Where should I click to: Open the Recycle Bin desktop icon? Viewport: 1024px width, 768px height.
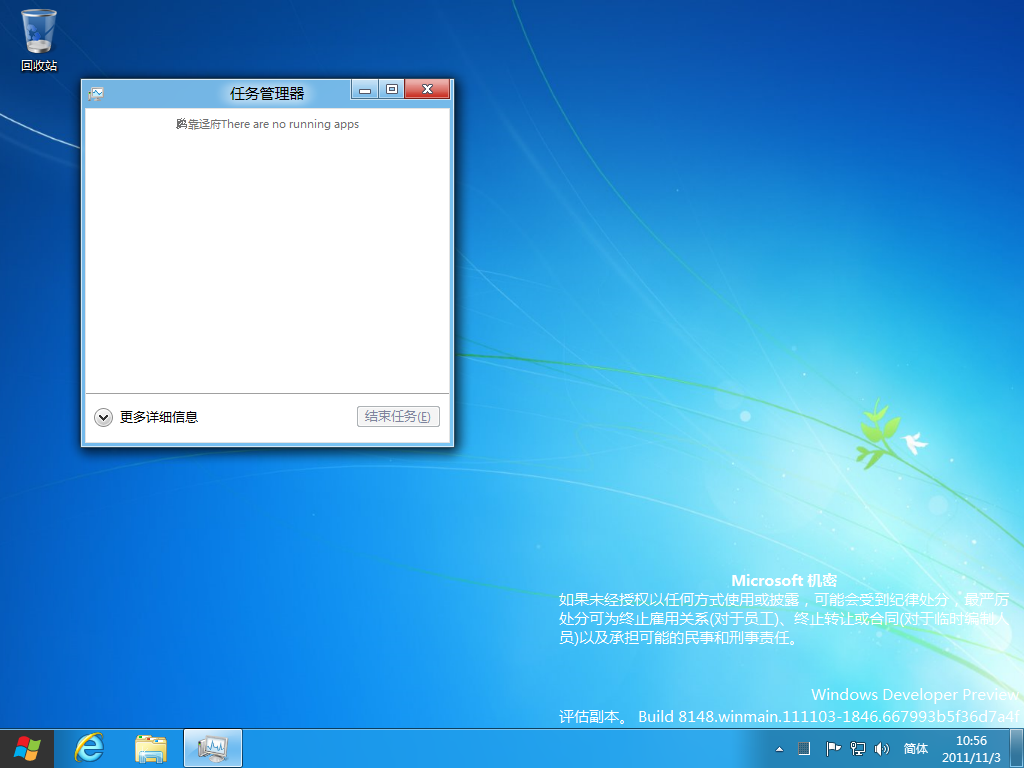pos(39,40)
